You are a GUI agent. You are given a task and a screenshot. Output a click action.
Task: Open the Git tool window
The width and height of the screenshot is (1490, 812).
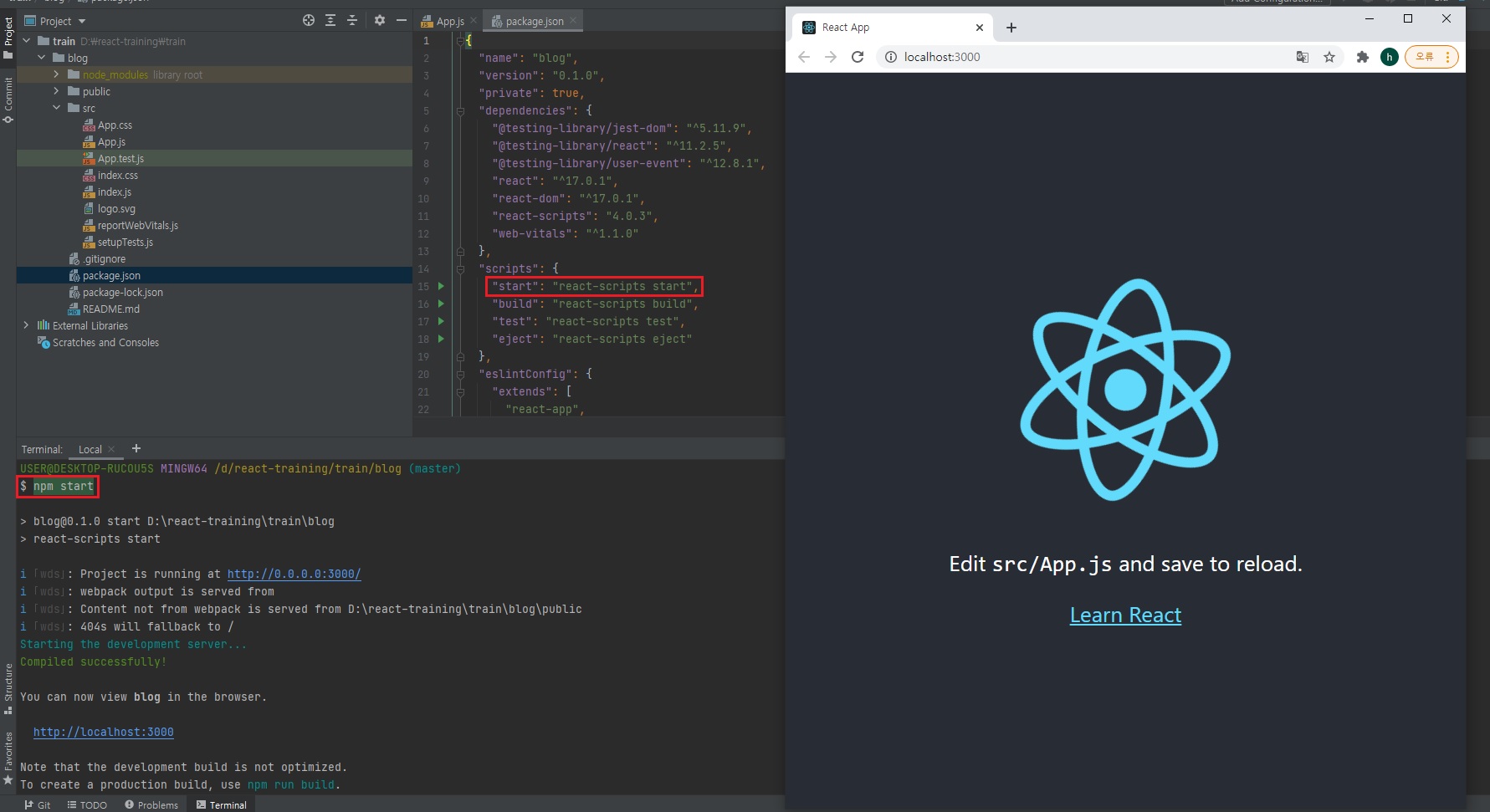click(x=38, y=804)
